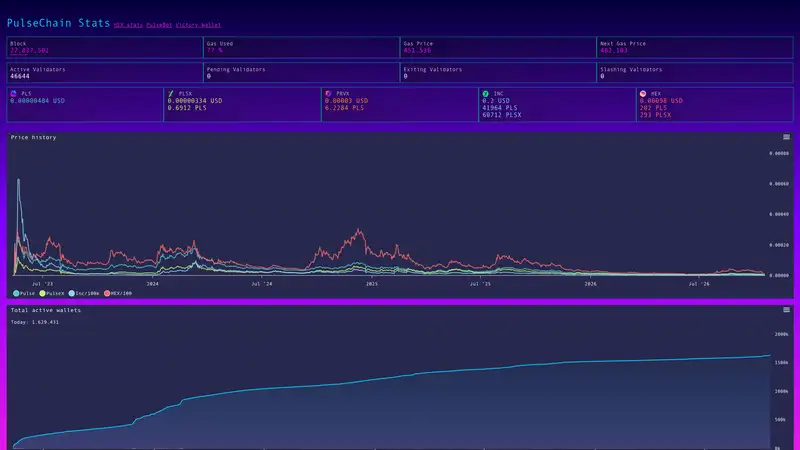
Task: Click the 60712 PLSX value
Action: pyautogui.click(x=502, y=115)
